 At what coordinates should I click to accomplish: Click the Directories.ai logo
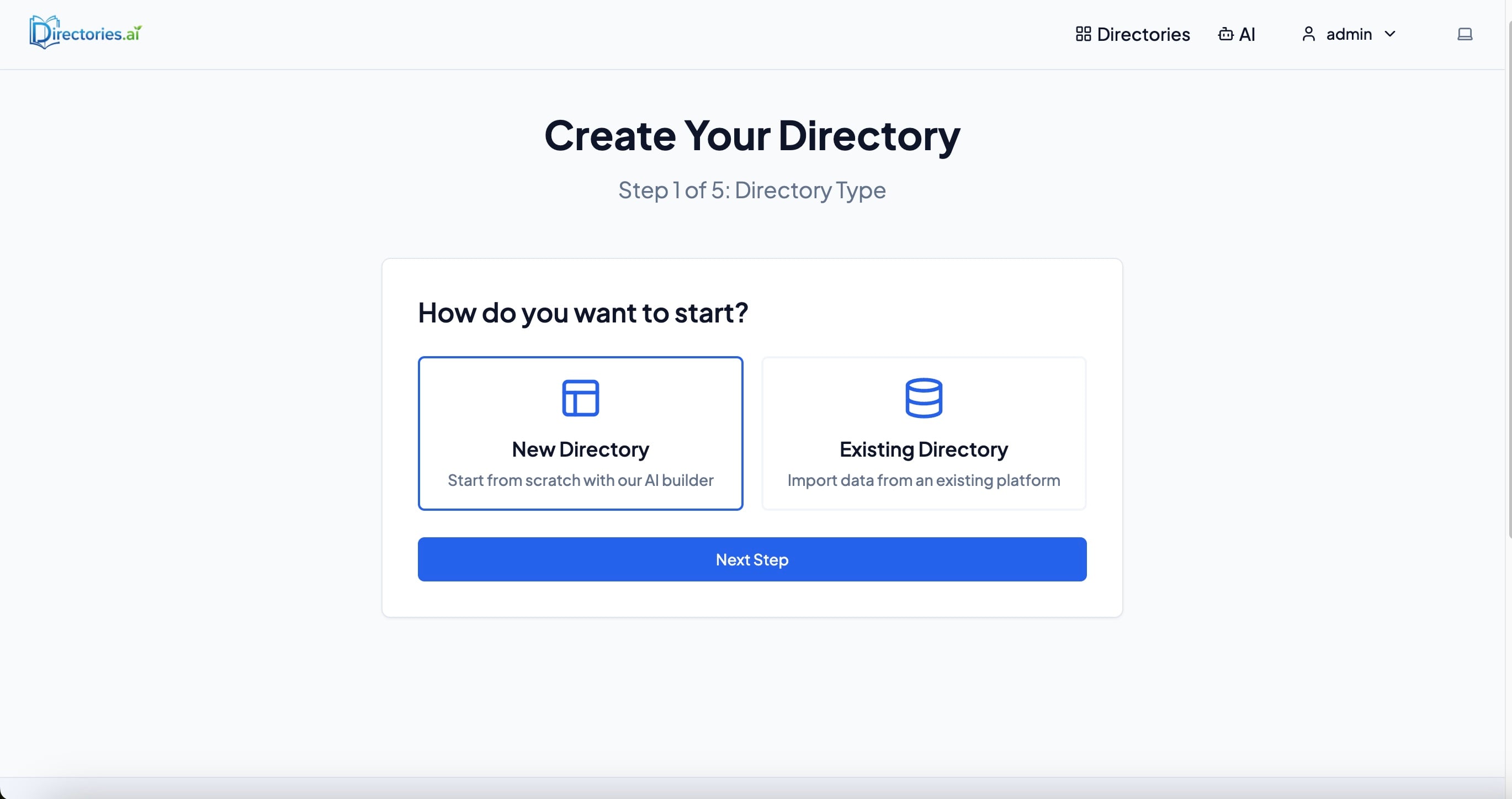(x=86, y=33)
